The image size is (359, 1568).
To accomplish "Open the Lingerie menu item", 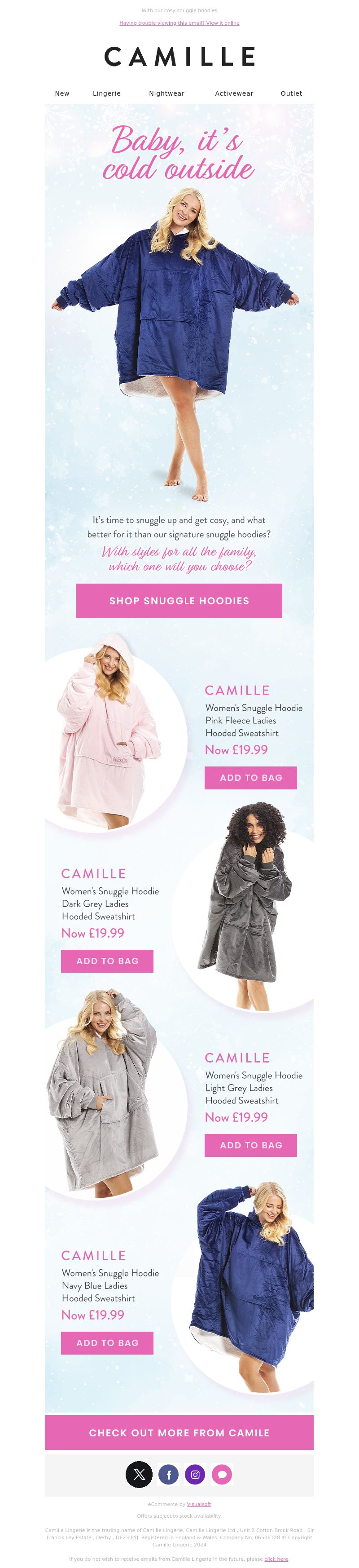I will (x=106, y=93).
